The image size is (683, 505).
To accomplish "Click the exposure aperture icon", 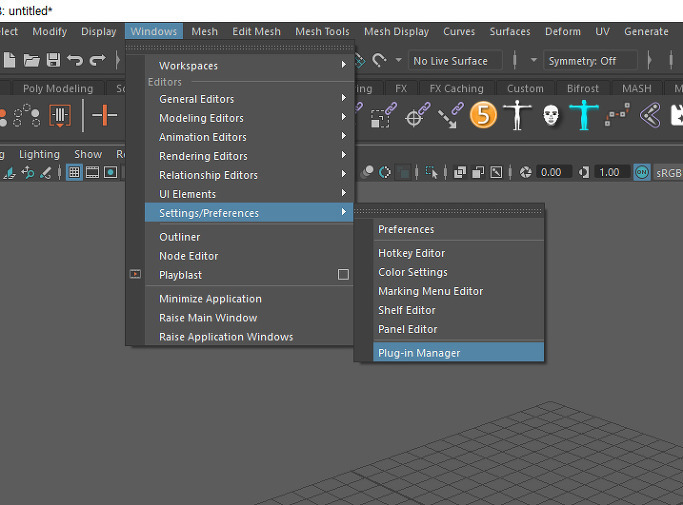I will pos(526,173).
